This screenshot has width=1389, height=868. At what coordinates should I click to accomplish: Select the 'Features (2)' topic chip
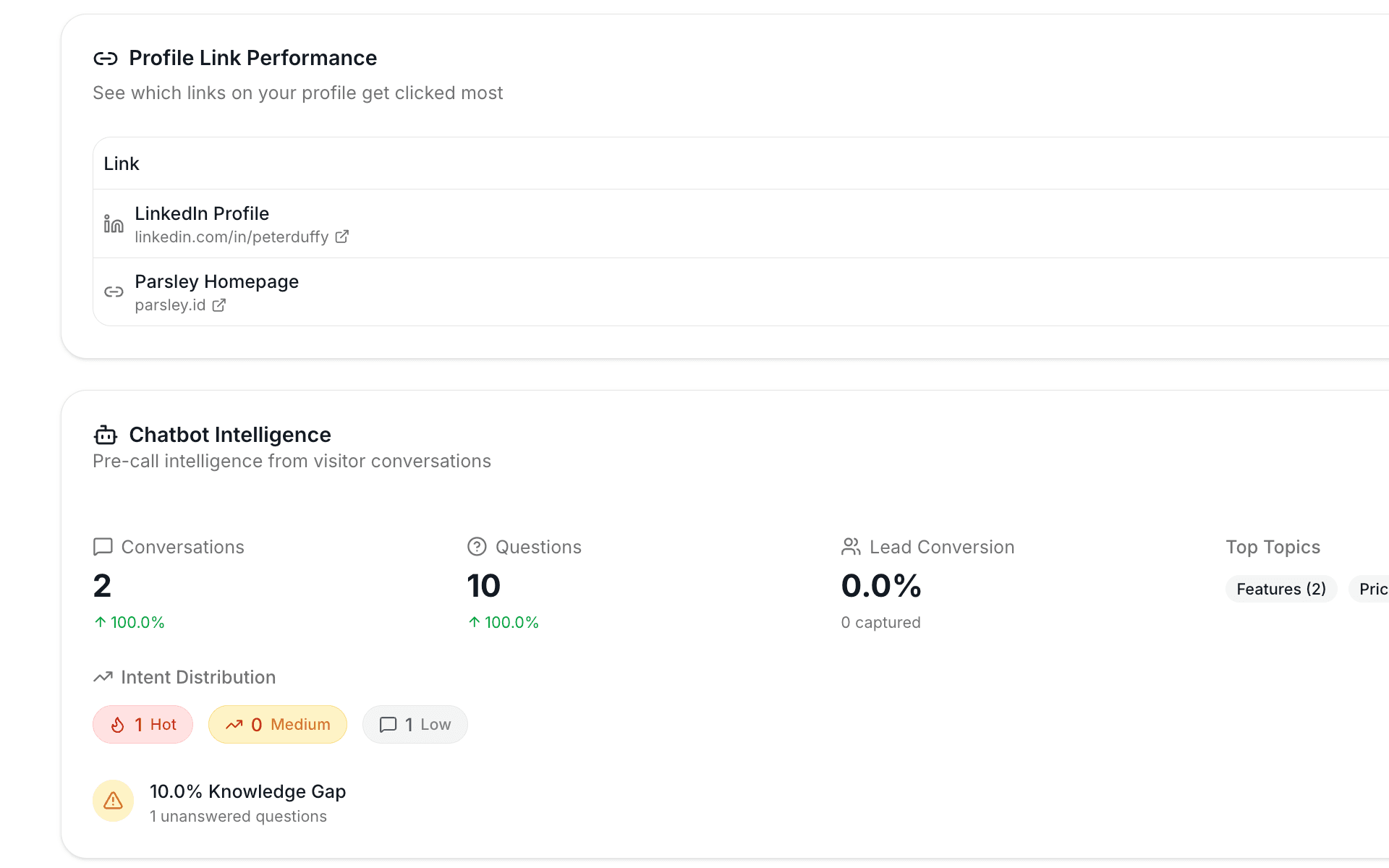click(1280, 589)
